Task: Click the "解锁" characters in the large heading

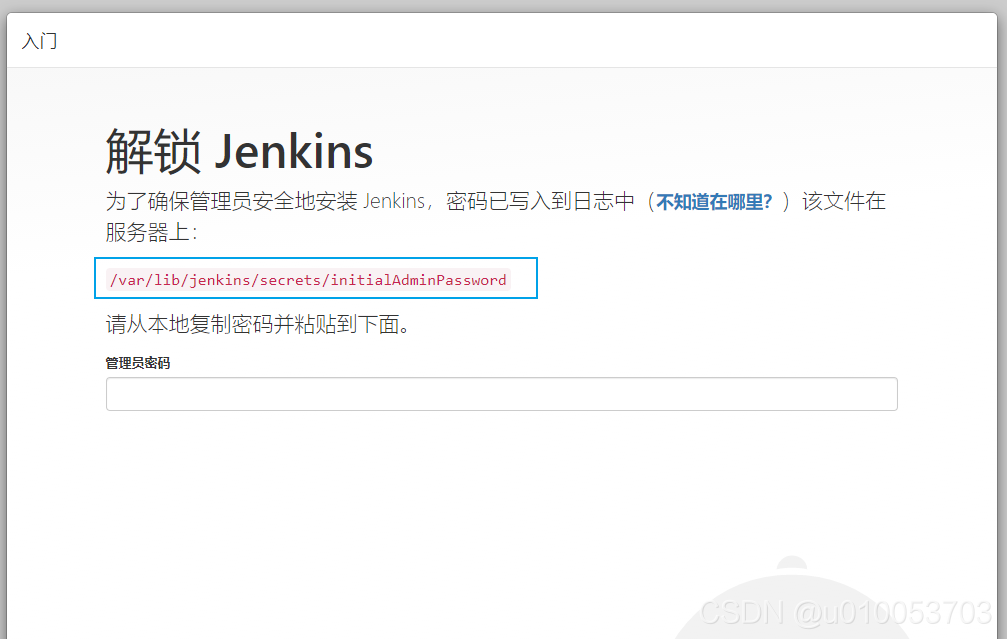Action: tap(153, 152)
